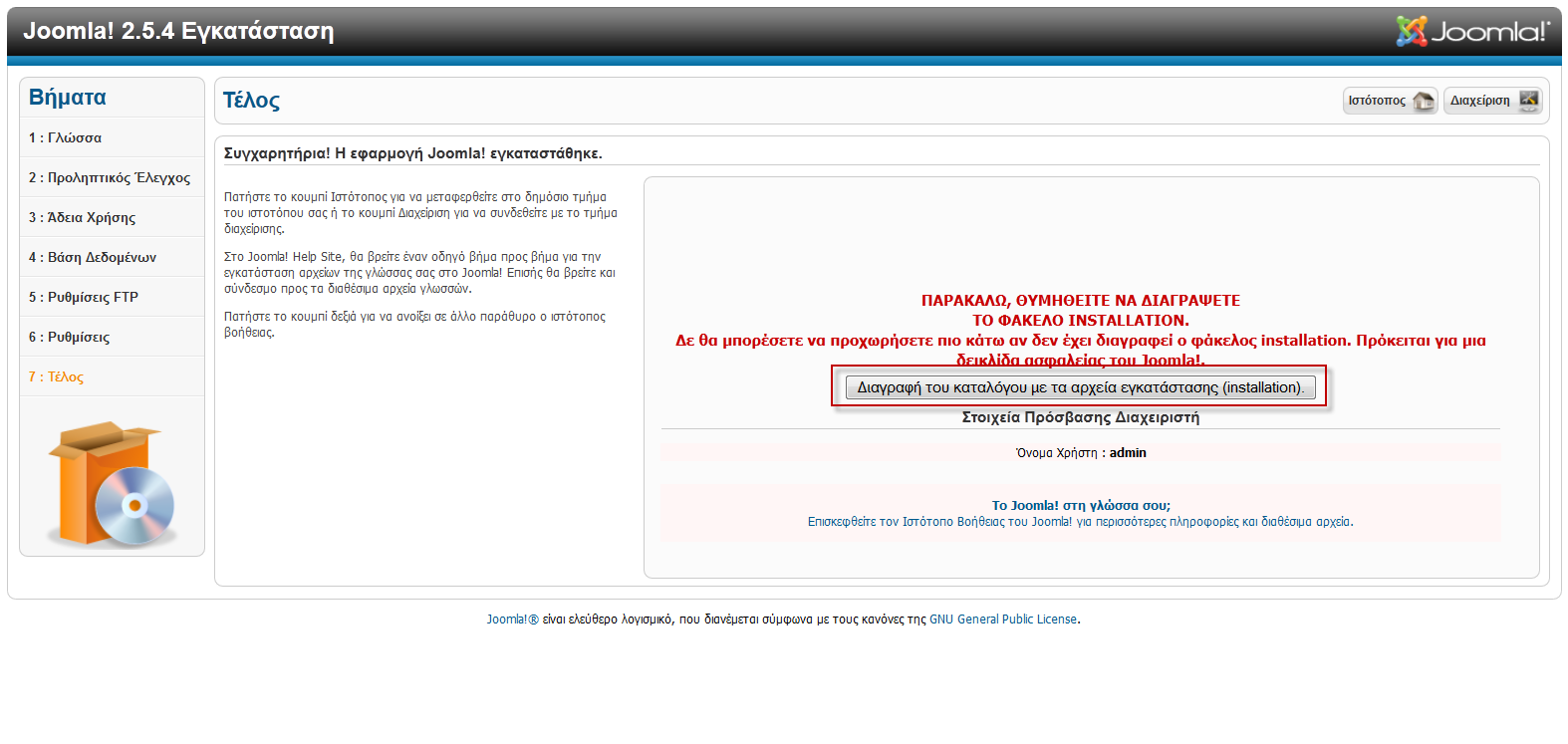
Task: Click the Το Joomla! στη γλώσσα σου heading
Action: pyautogui.click(x=1081, y=506)
